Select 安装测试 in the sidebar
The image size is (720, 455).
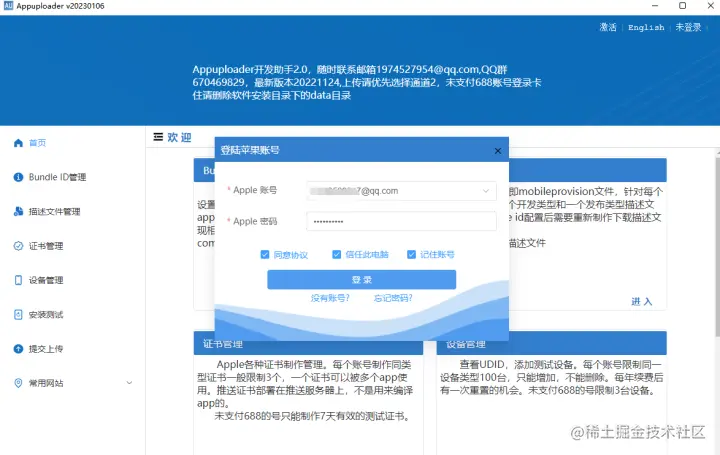click(x=46, y=315)
